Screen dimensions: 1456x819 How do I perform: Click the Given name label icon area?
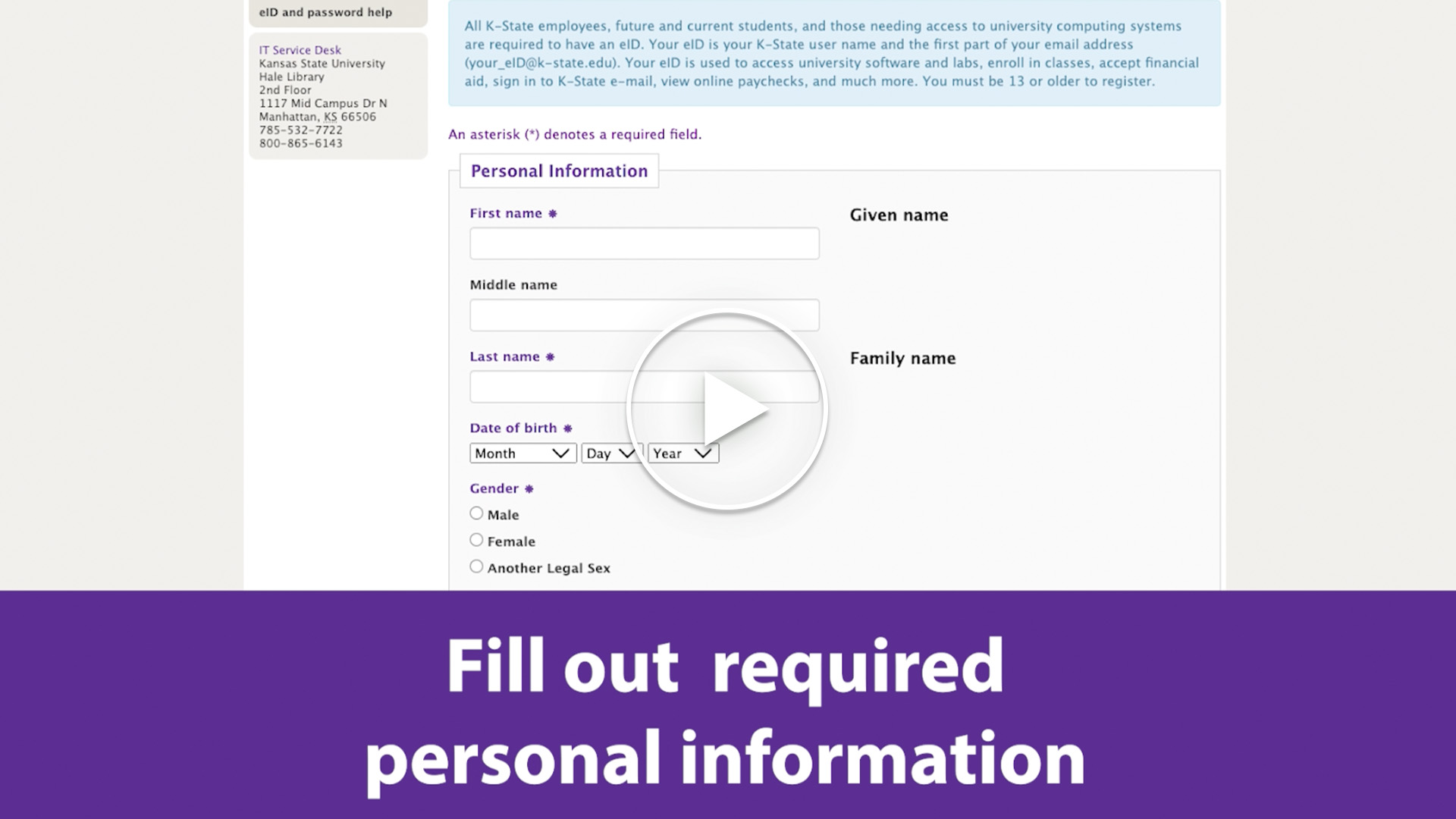point(899,215)
